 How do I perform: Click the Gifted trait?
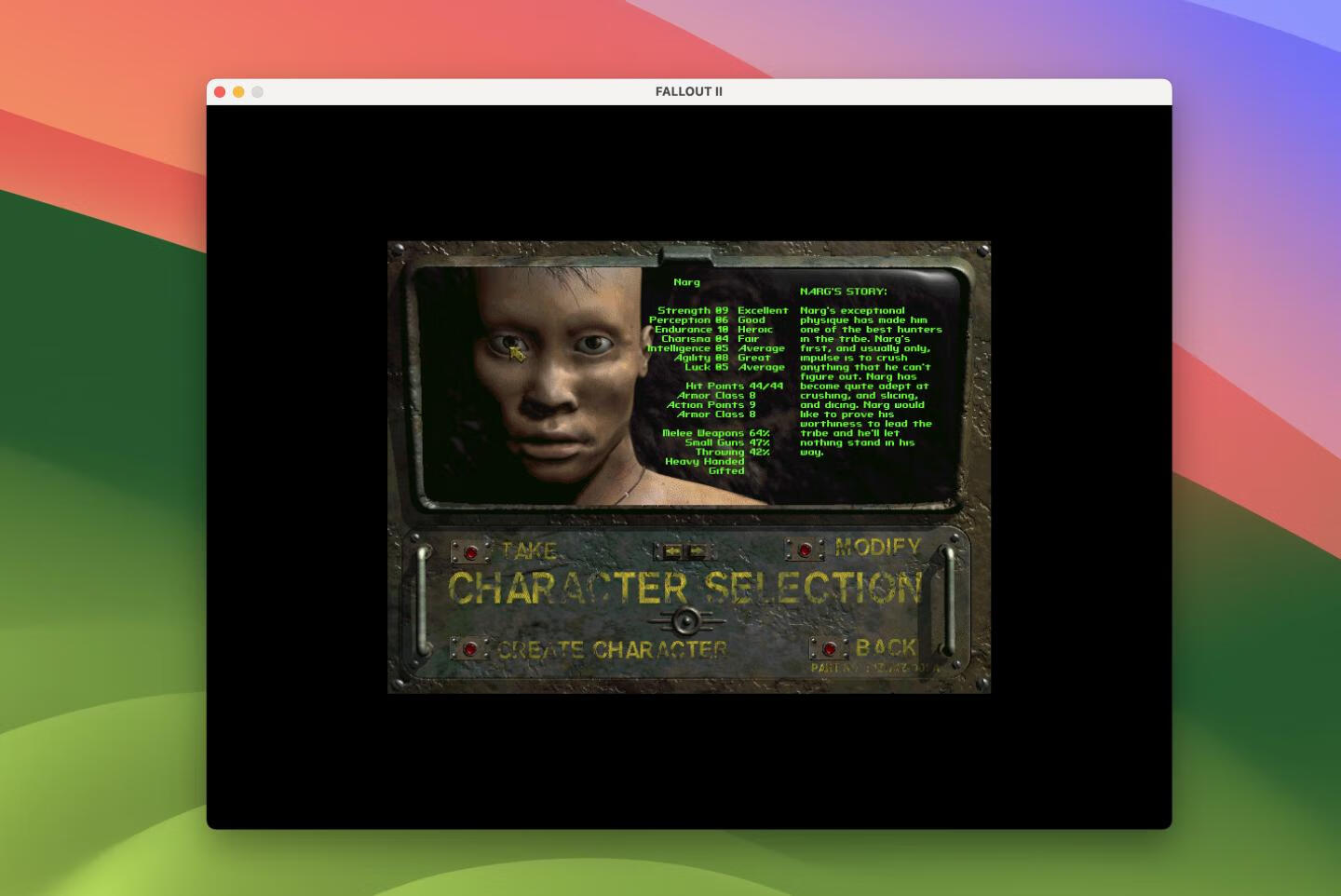pyautogui.click(x=726, y=471)
